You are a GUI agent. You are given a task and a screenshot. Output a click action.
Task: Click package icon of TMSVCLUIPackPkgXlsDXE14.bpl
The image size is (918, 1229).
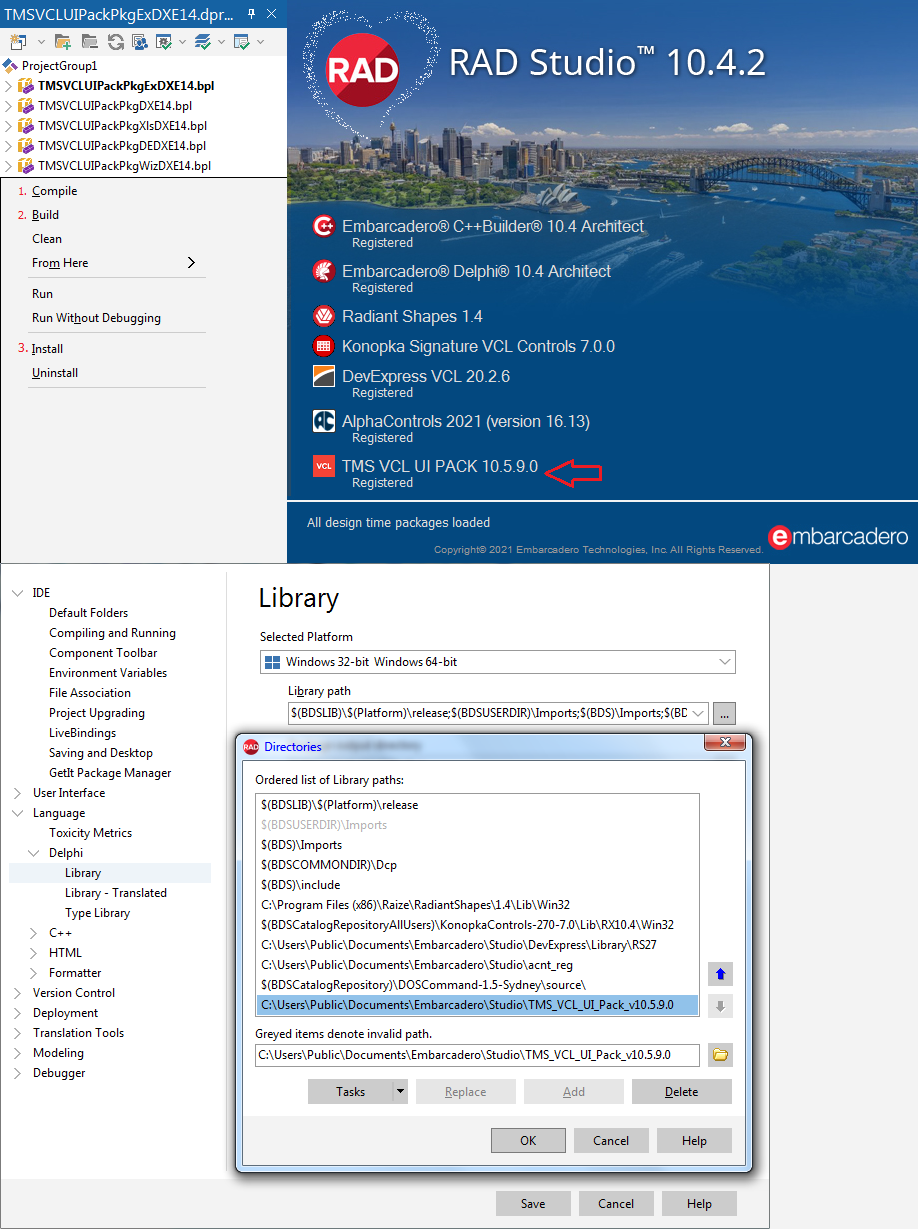tap(26, 125)
